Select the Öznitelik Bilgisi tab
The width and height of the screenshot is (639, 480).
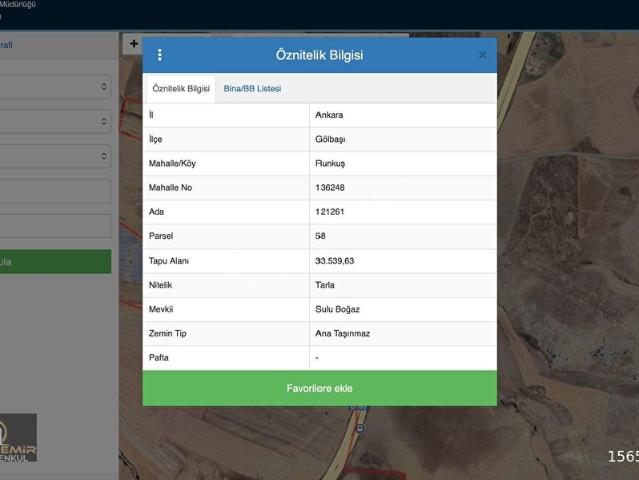[x=181, y=88]
